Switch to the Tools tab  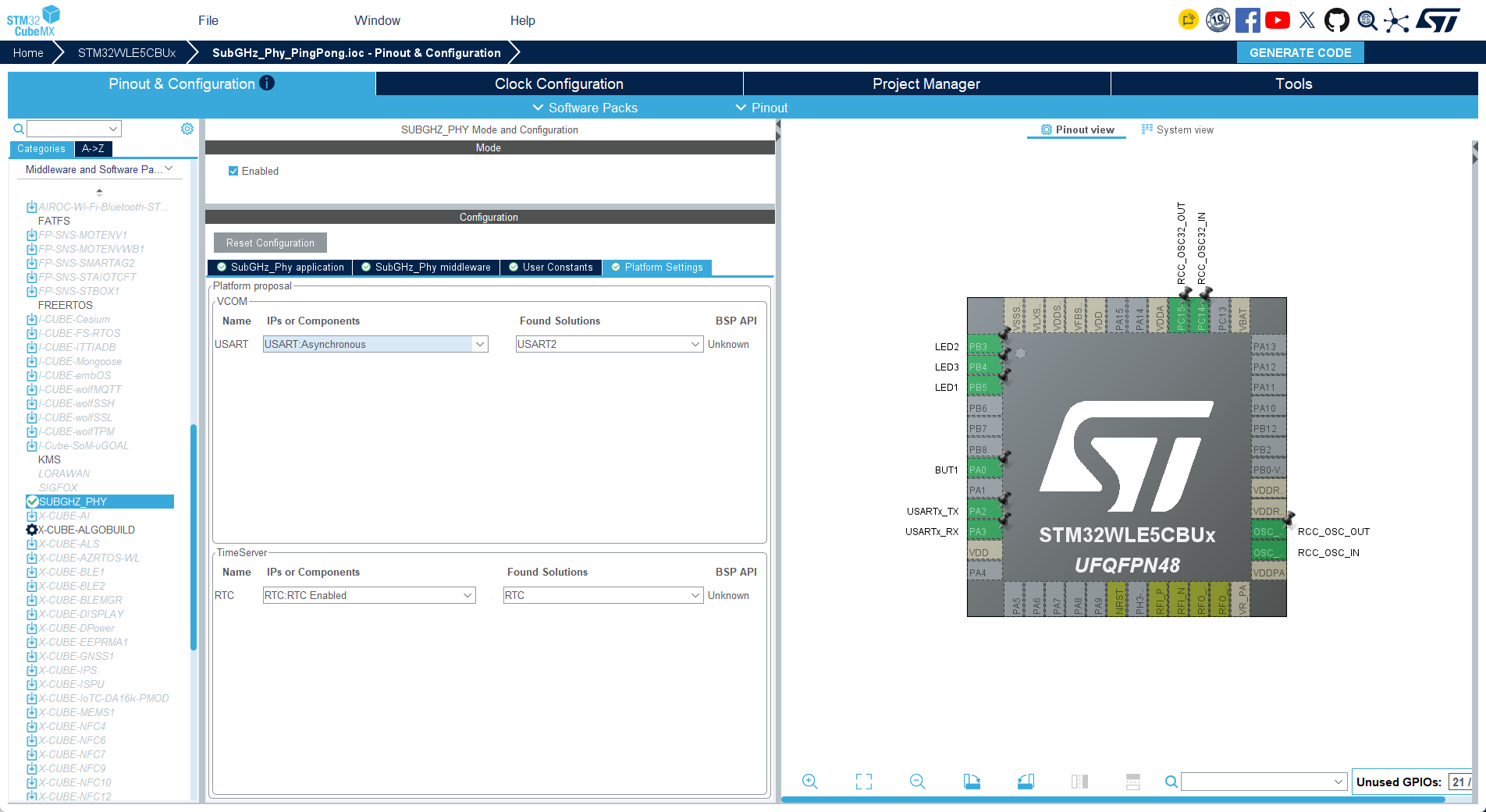pos(1294,83)
